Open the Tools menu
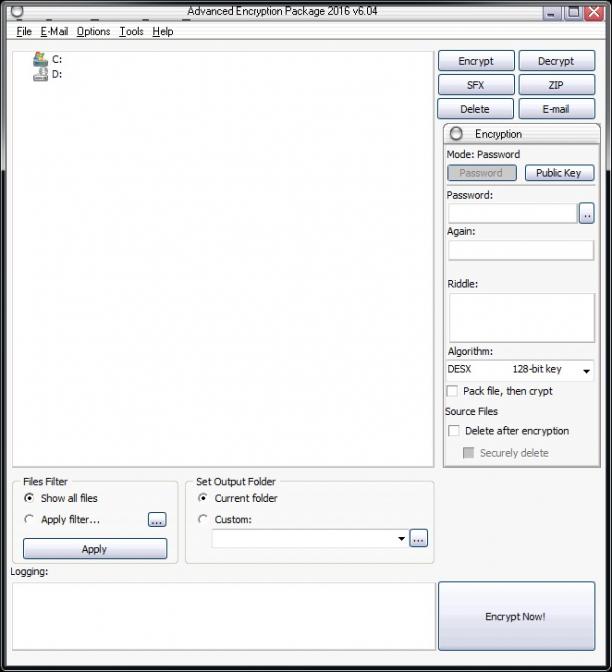The height and width of the screenshot is (672, 612). pos(131,32)
